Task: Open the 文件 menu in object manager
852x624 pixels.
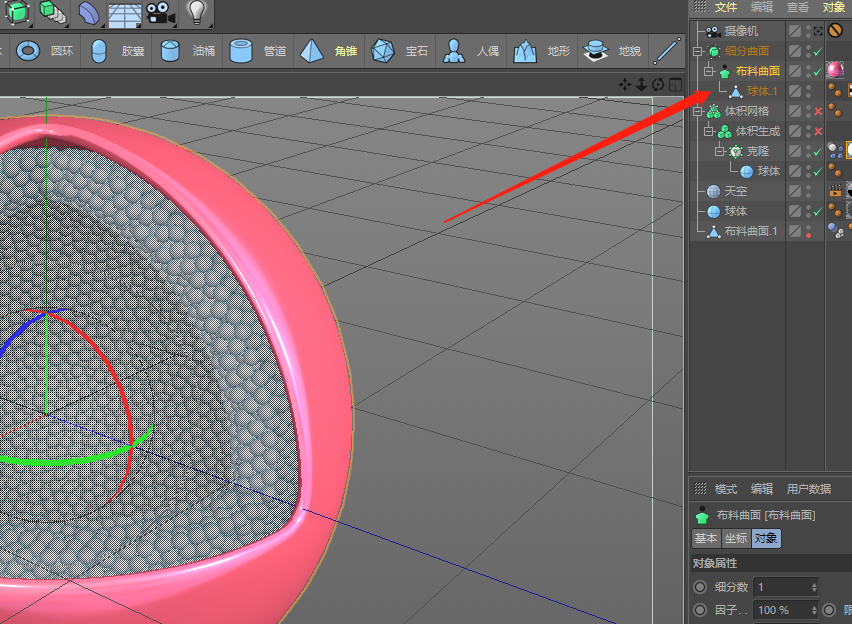Action: tap(725, 7)
